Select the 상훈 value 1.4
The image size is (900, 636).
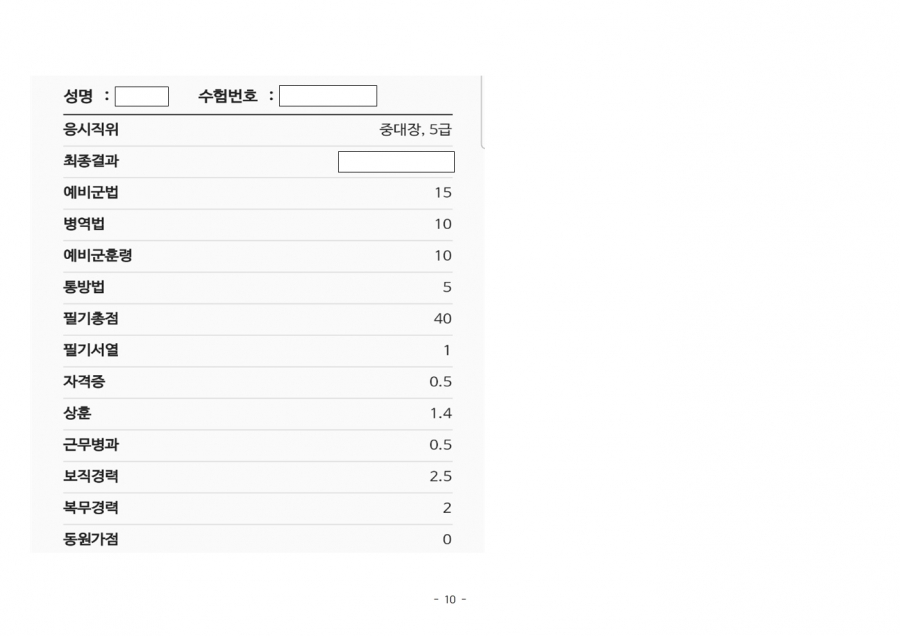(x=441, y=413)
